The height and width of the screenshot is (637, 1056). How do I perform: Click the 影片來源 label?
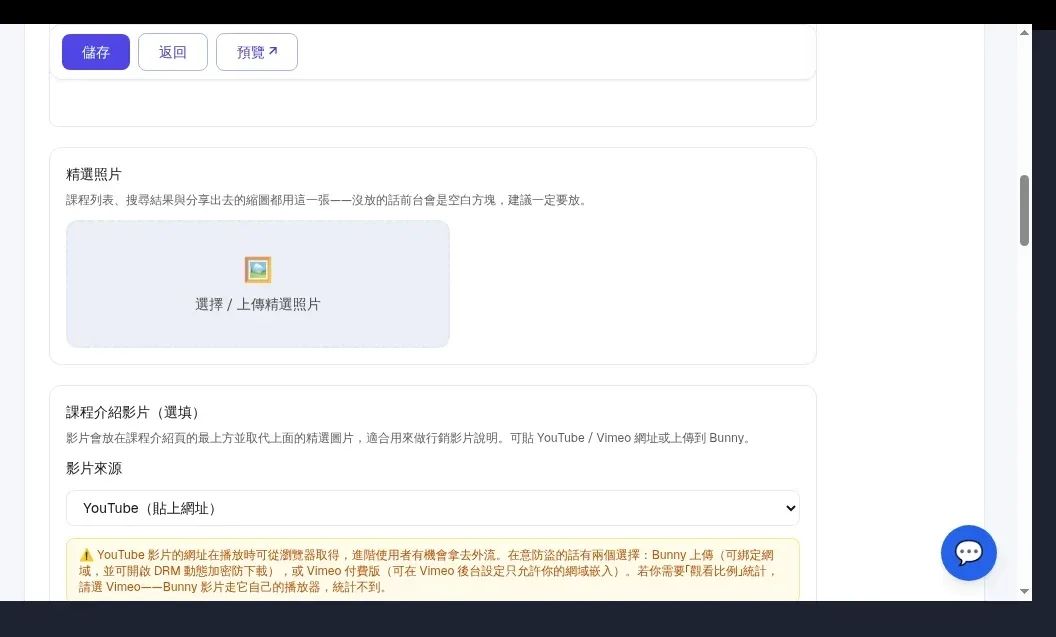[94, 469]
